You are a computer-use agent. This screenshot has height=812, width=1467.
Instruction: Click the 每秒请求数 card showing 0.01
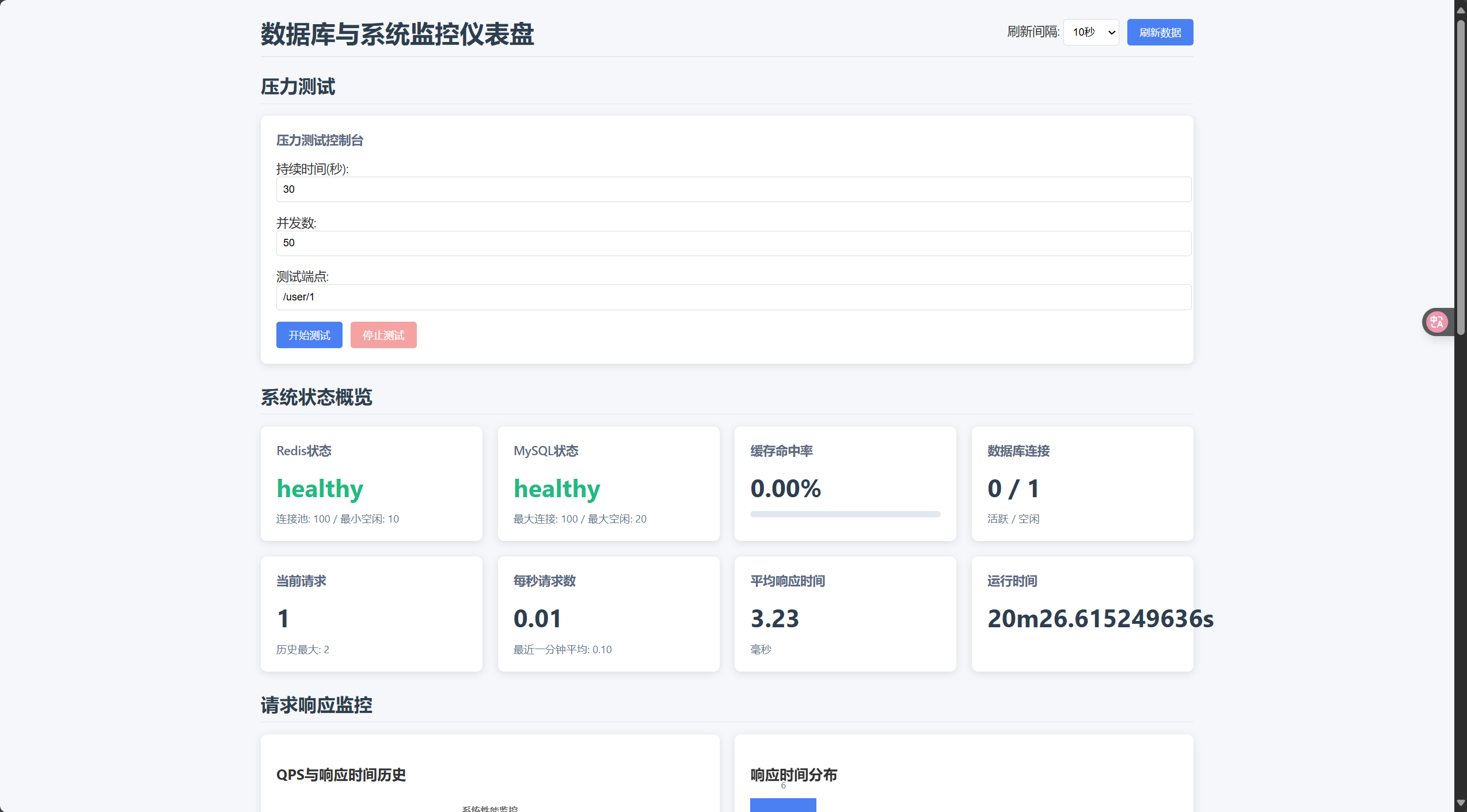[x=609, y=613]
